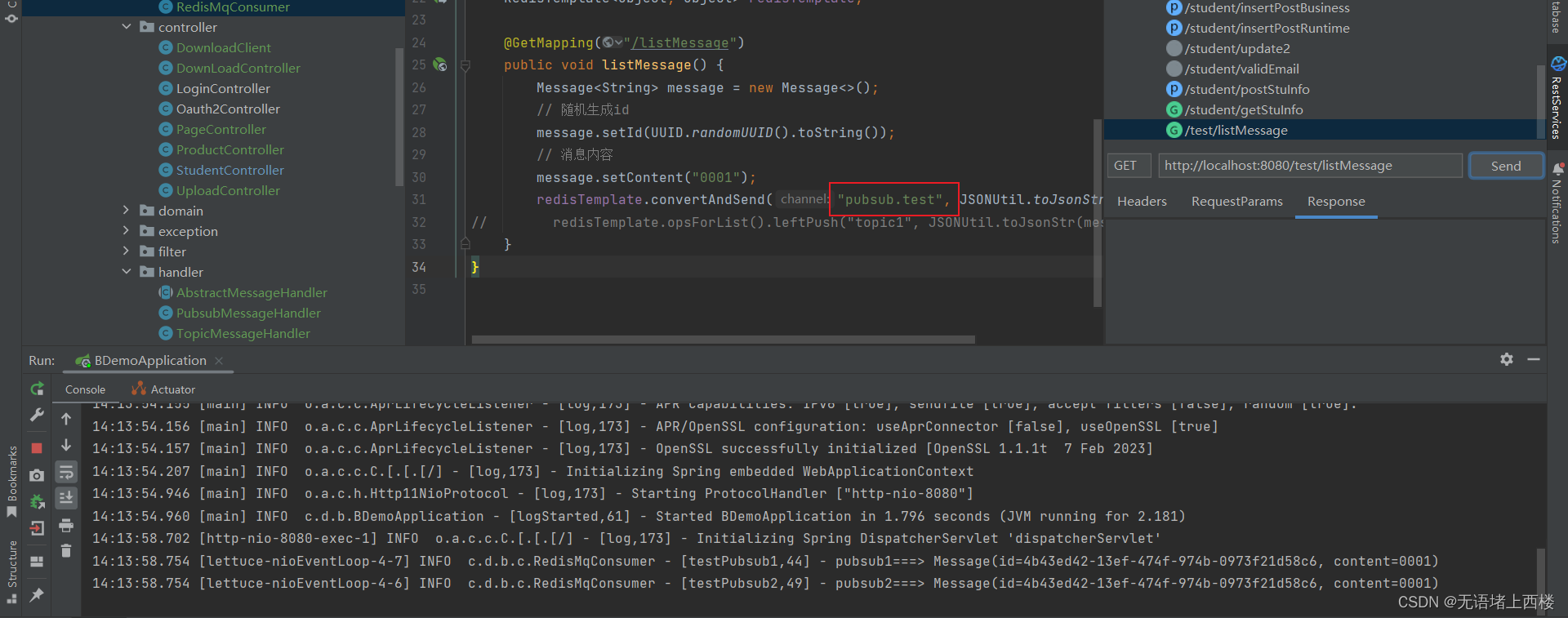Open the RequestParams tab
The height and width of the screenshot is (618, 1568).
point(1237,202)
